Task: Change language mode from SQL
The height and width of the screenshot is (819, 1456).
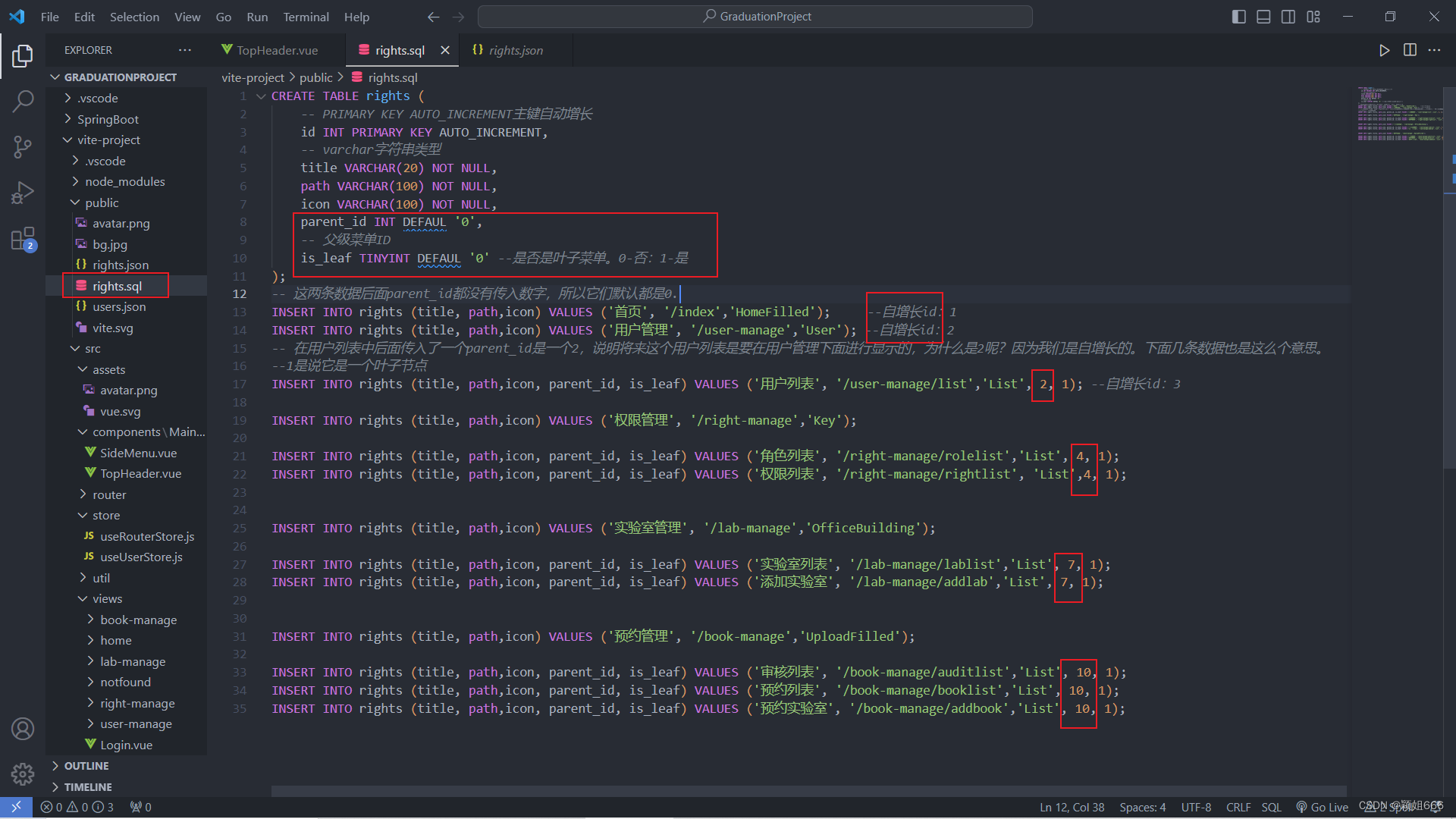Action: tap(1271, 807)
